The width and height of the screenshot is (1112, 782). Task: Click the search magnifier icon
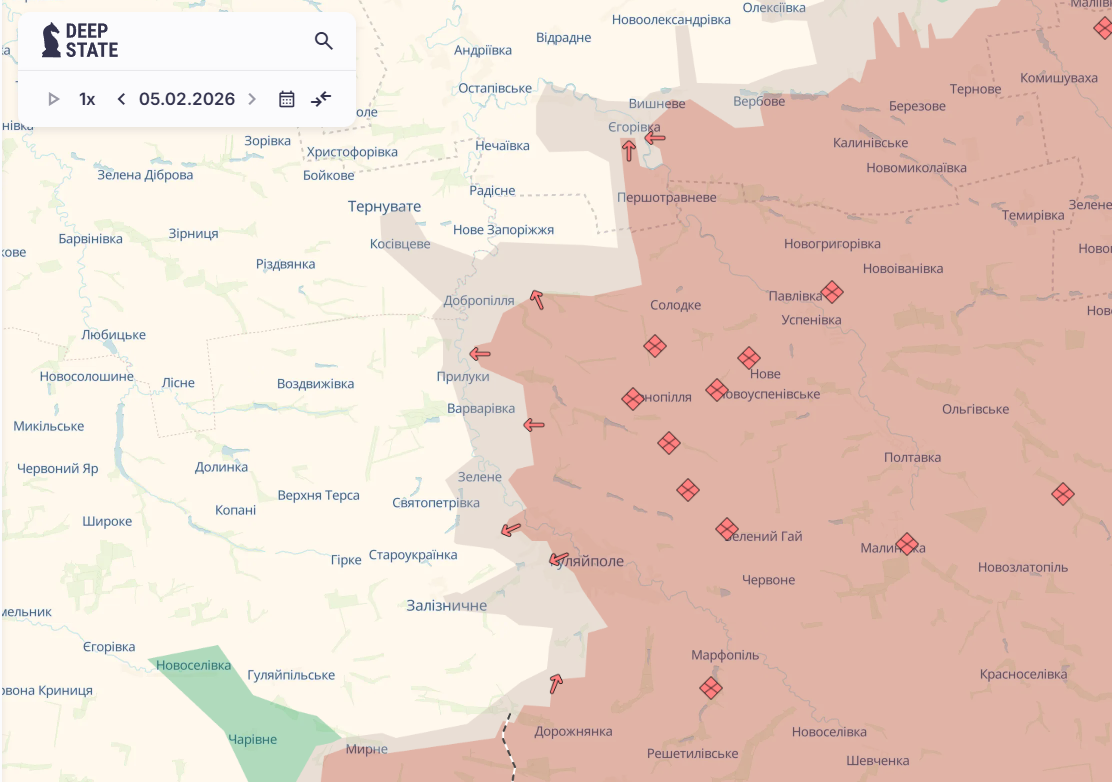(x=323, y=41)
